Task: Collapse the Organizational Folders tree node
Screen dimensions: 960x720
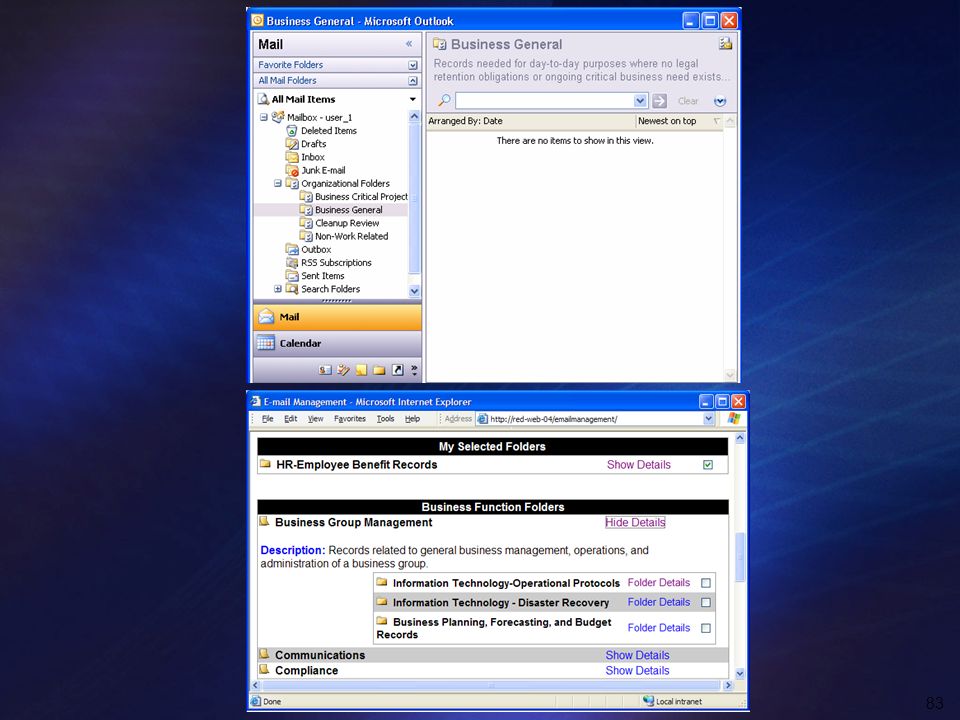Action: [277, 183]
